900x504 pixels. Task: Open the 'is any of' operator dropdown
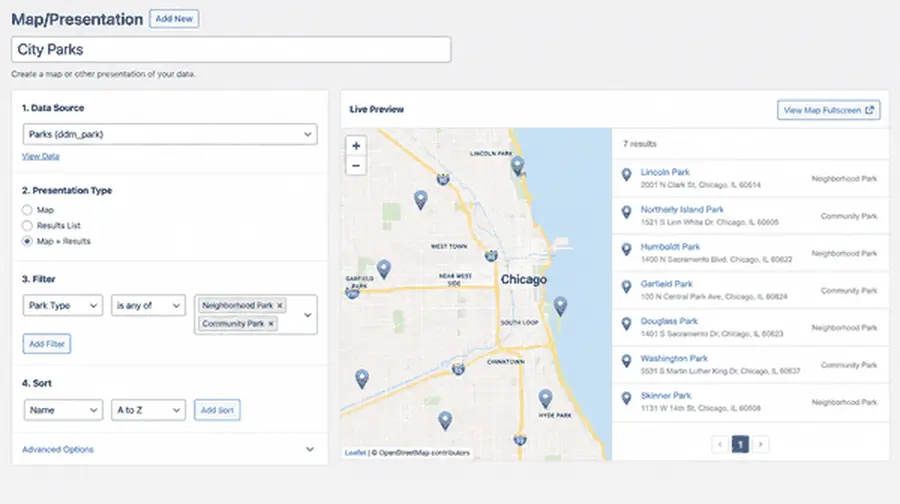coord(148,305)
